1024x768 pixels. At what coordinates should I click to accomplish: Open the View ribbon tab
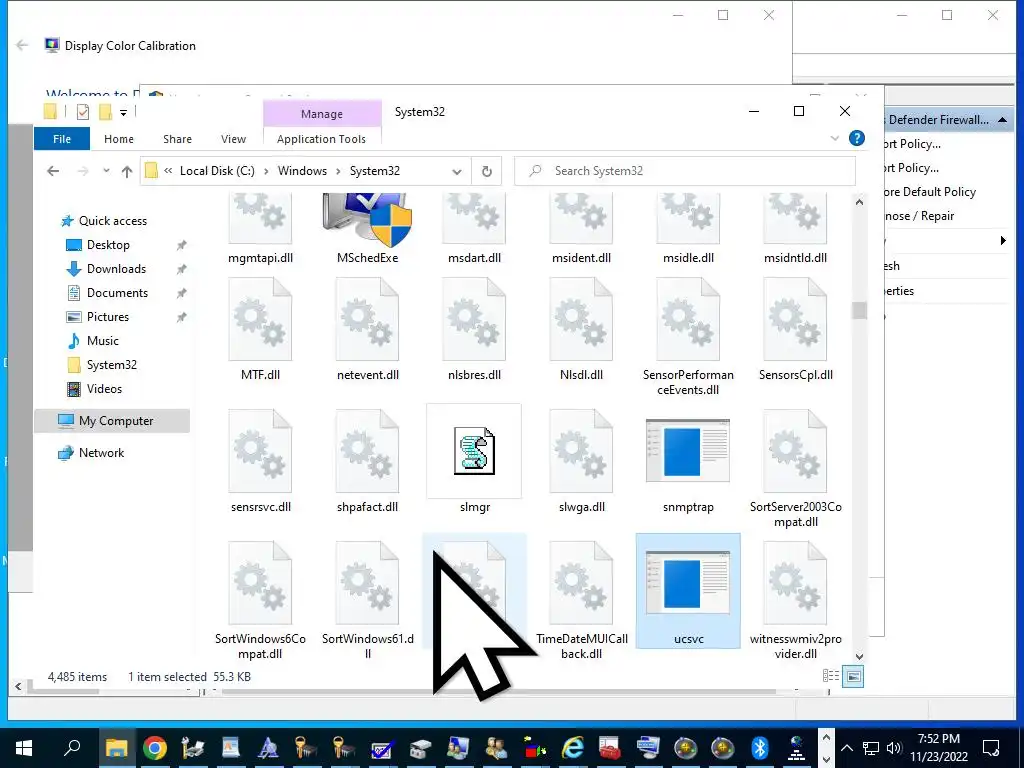(x=233, y=138)
